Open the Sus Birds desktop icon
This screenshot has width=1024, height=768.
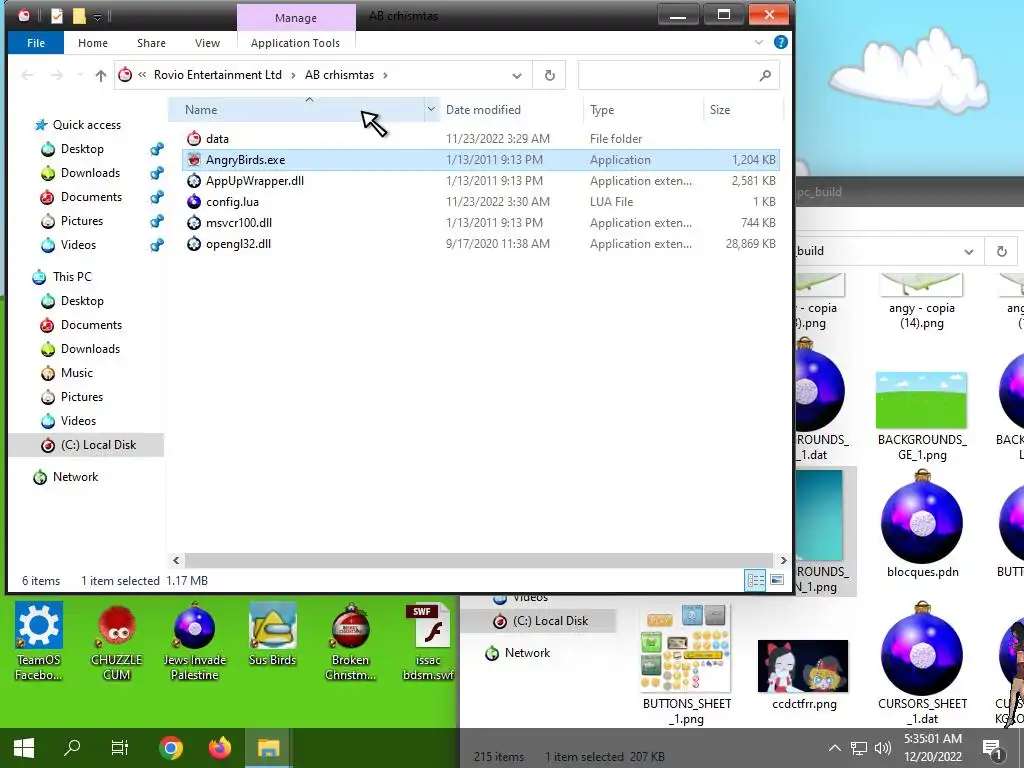point(272,634)
